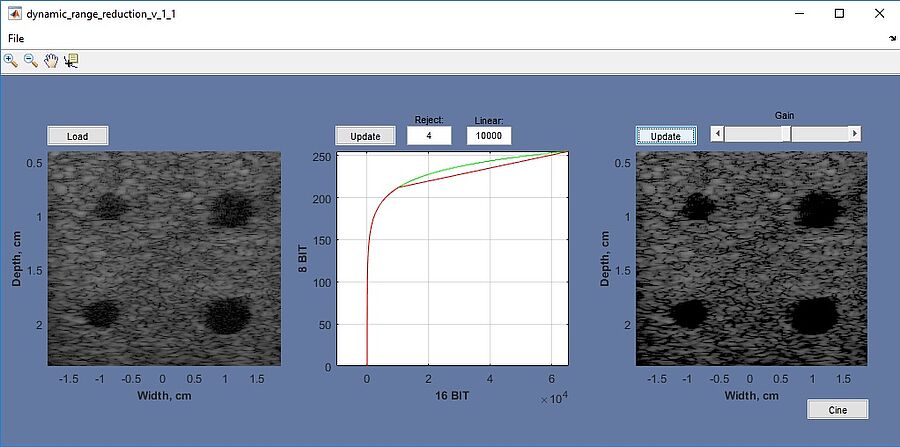Click the dock arrow on menu bar

pyautogui.click(x=891, y=38)
